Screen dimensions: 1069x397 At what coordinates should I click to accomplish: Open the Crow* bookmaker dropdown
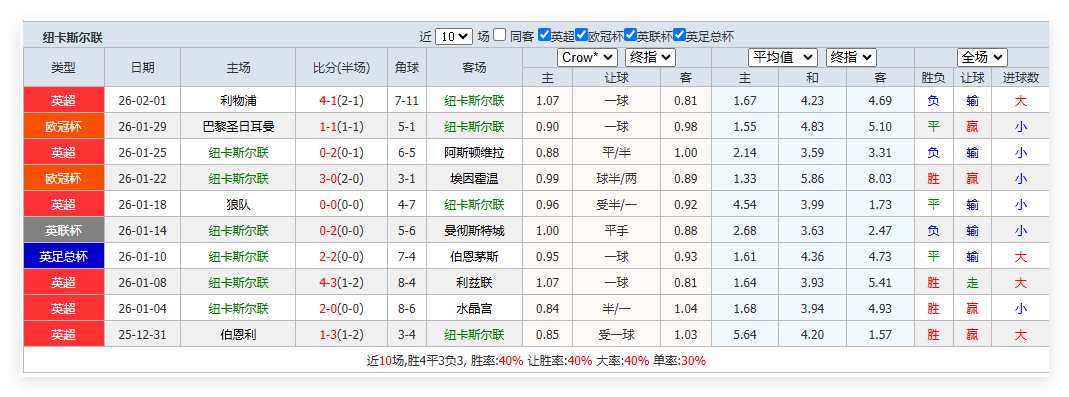click(x=587, y=57)
